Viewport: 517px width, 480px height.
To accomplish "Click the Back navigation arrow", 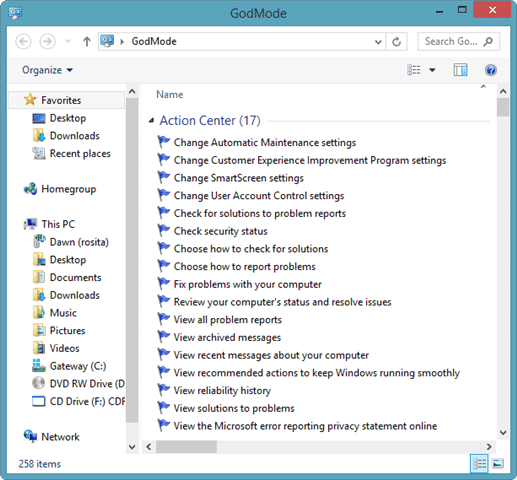I will tap(23, 42).
